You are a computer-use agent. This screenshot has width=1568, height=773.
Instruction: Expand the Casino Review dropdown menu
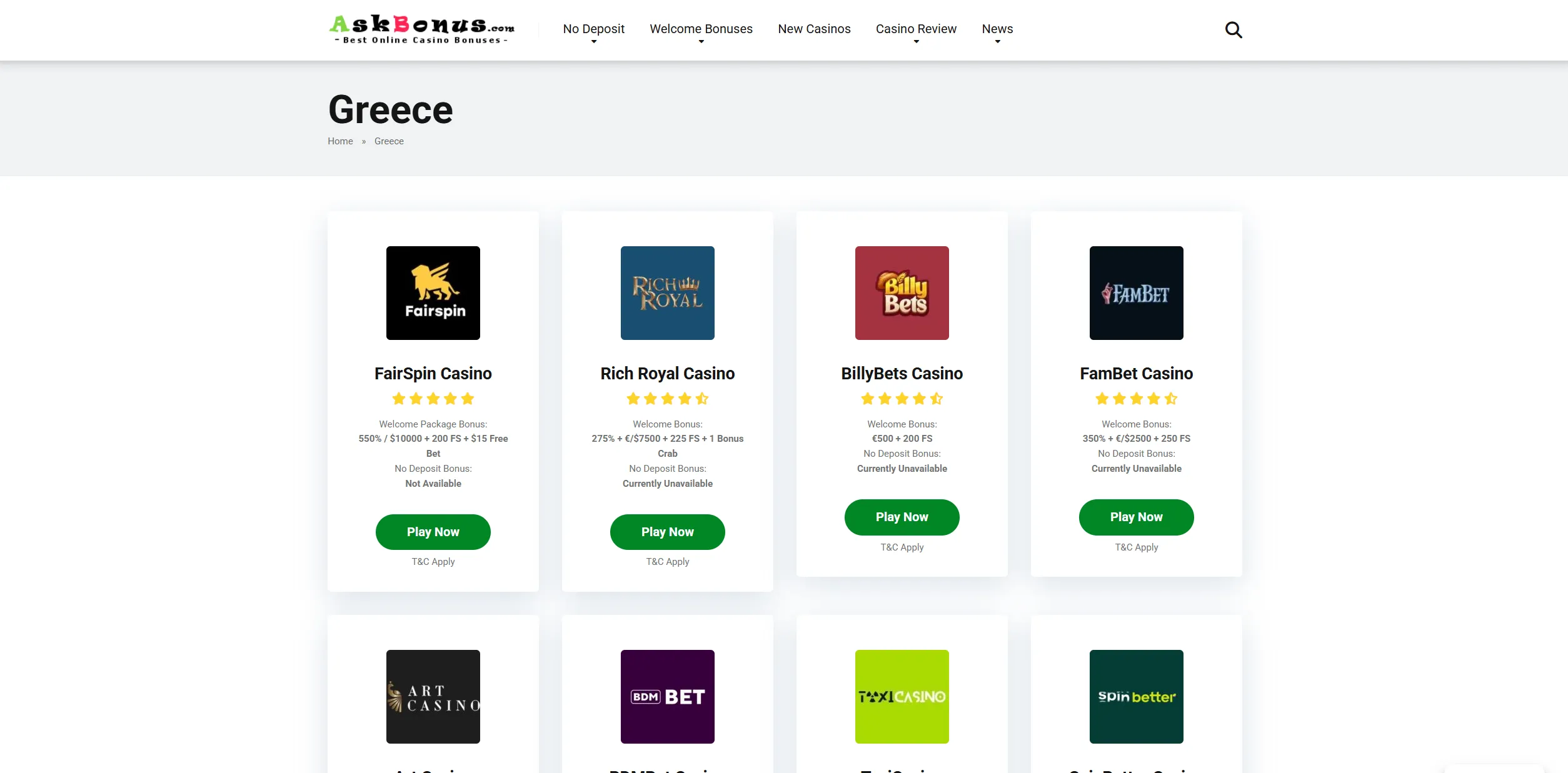click(916, 29)
